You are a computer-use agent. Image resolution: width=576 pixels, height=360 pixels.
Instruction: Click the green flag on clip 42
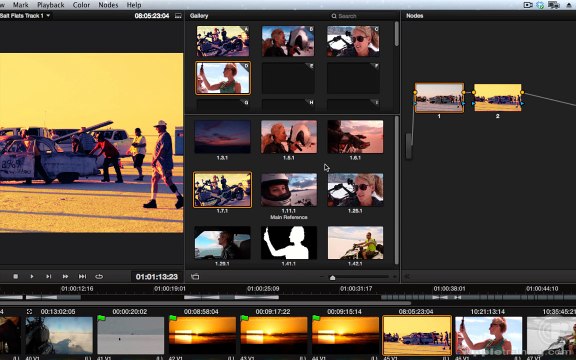click(x=173, y=318)
